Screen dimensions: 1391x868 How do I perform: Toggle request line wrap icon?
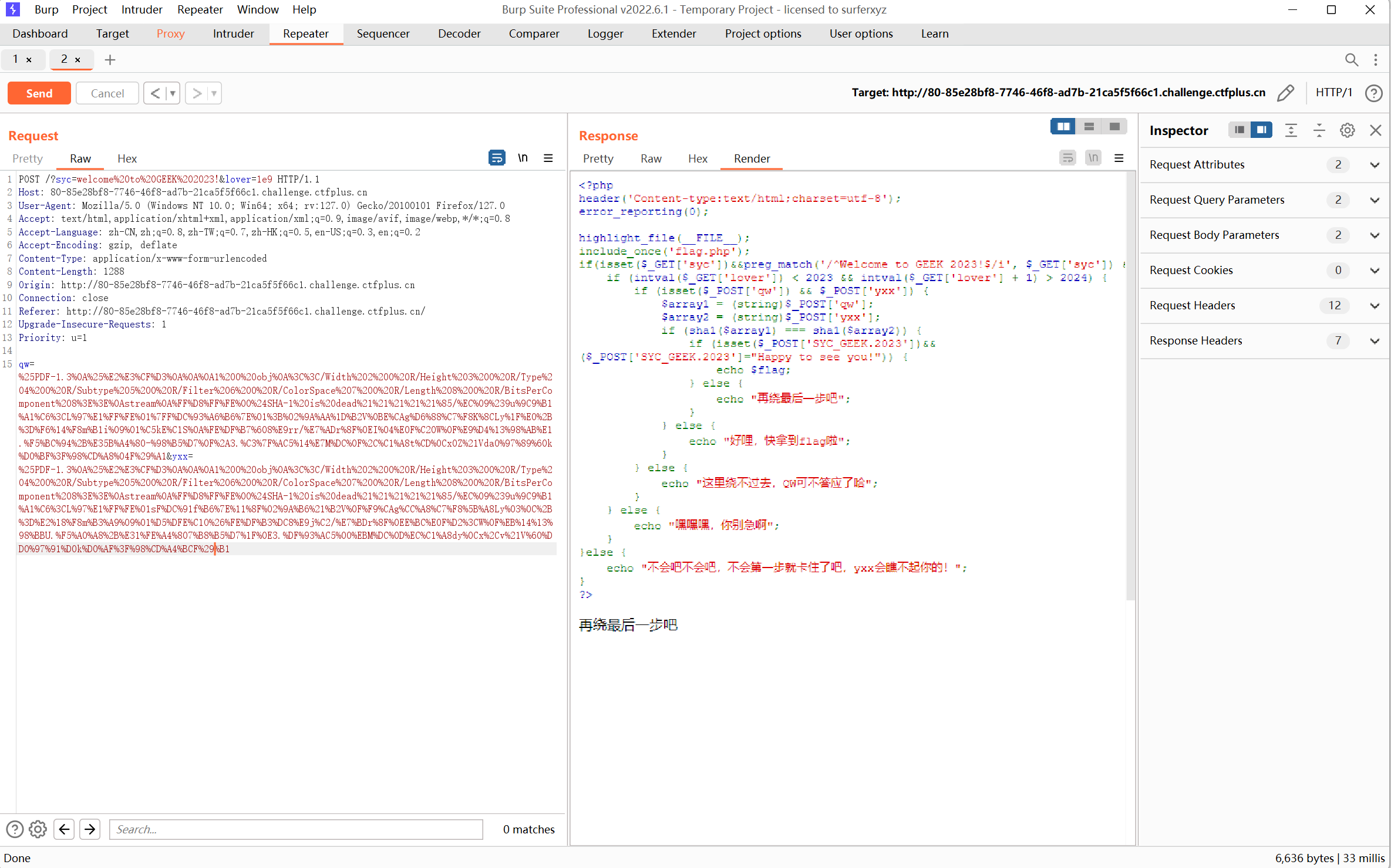pyautogui.click(x=497, y=158)
